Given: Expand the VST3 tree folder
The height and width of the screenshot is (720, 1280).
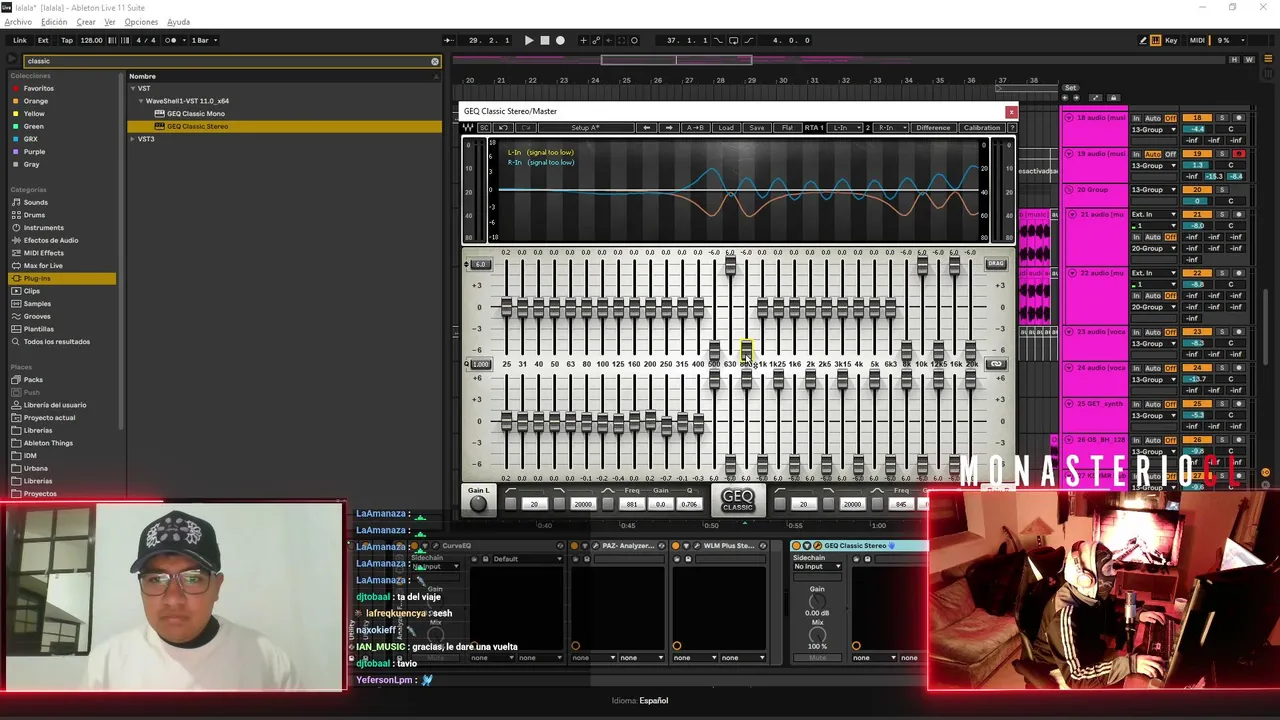Looking at the screenshot, I should (133, 139).
